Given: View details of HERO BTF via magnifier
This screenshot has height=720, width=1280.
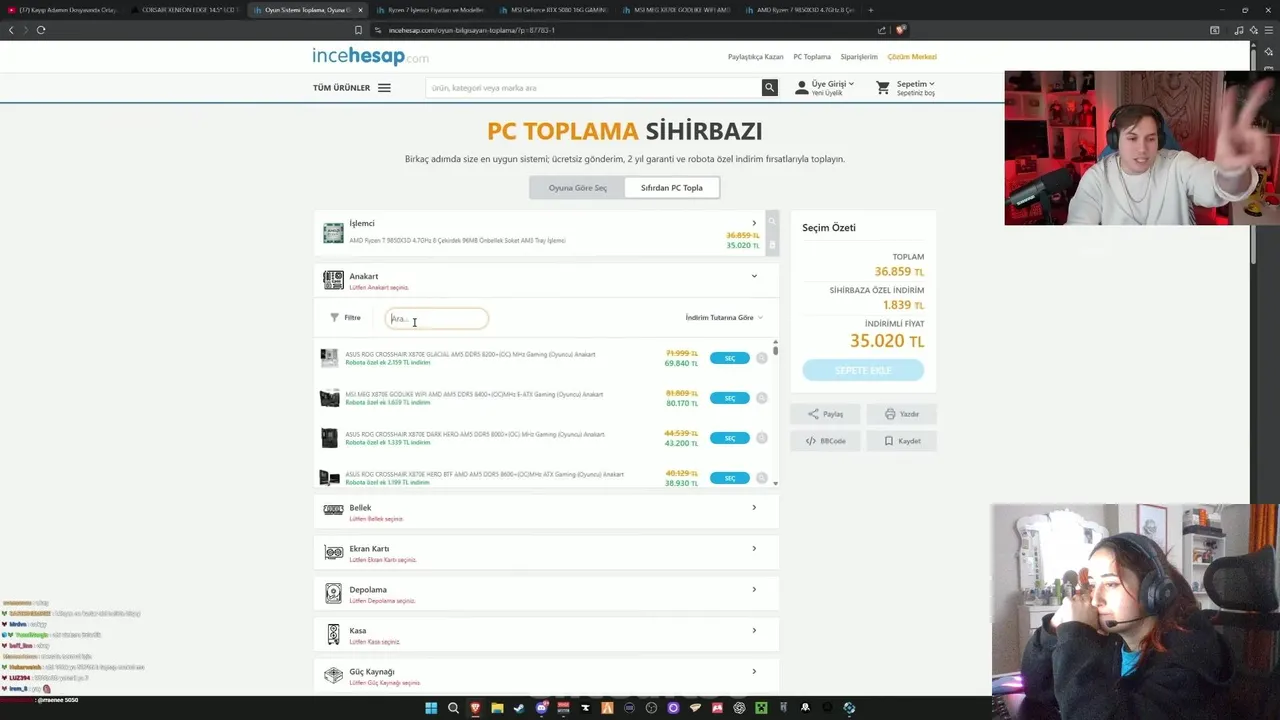Looking at the screenshot, I should coord(761,478).
